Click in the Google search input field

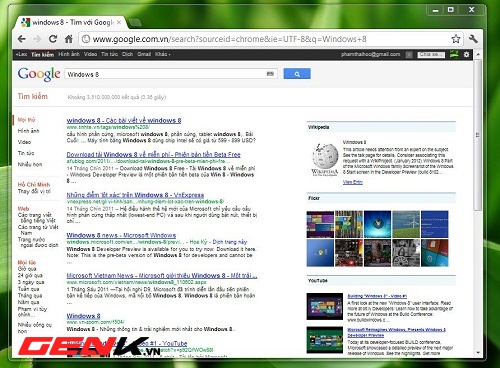click(x=166, y=74)
